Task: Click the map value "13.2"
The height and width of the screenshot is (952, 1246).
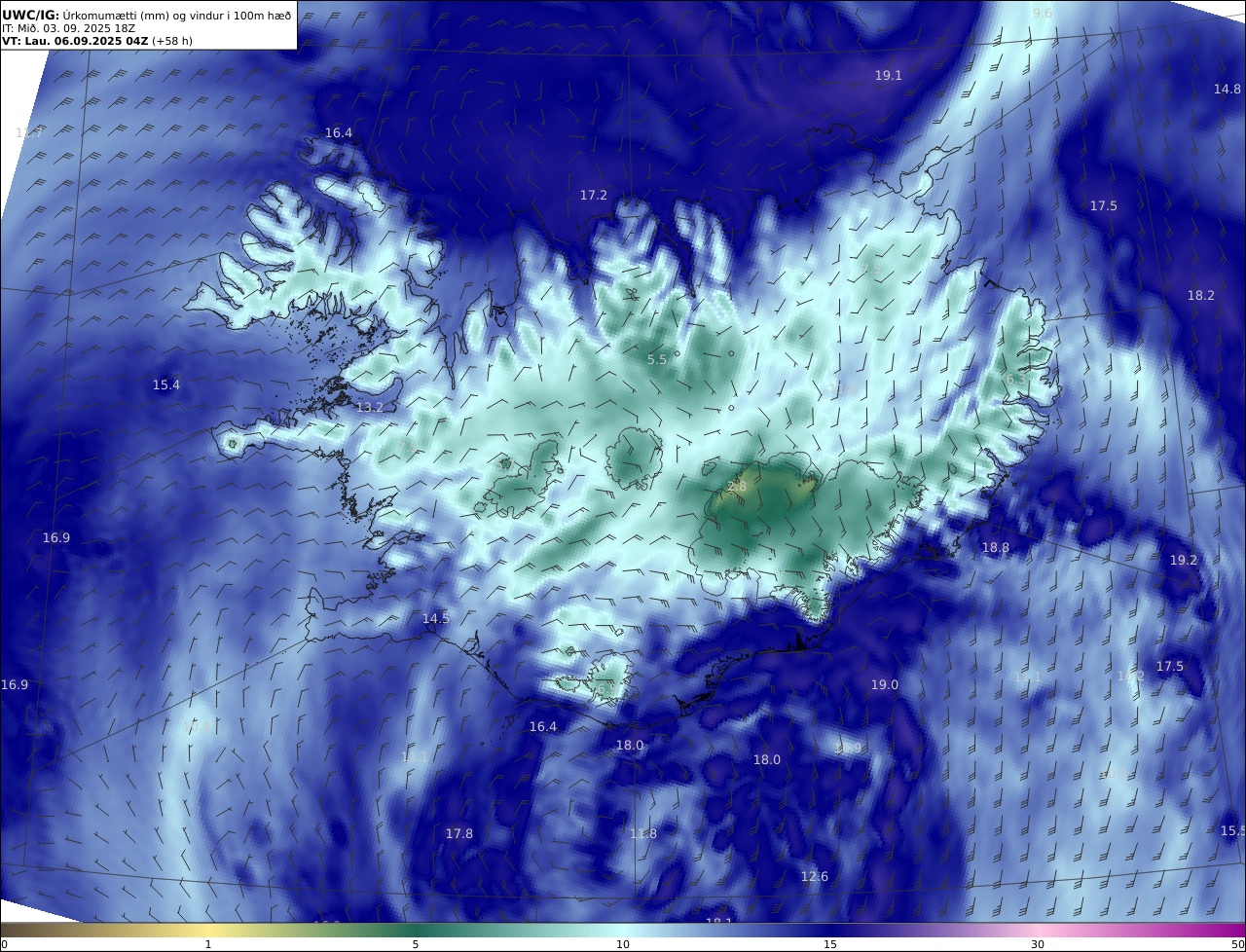Action: (370, 407)
